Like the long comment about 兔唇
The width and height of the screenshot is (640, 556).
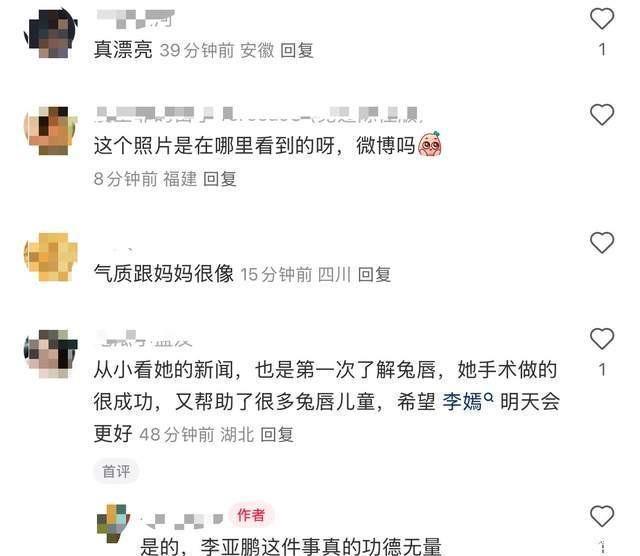(x=602, y=339)
